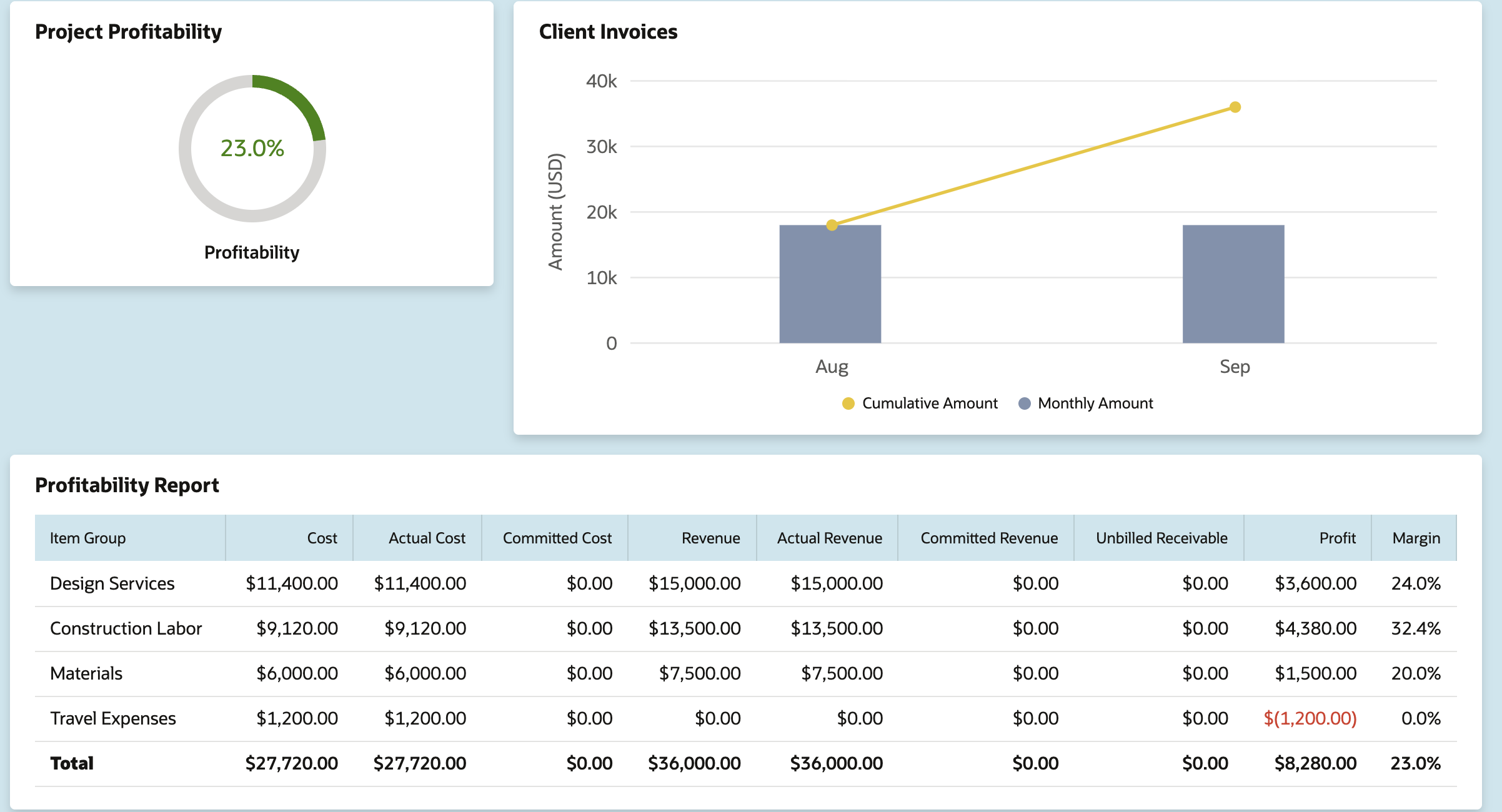The height and width of the screenshot is (812, 1502).
Task: Click the 32.4% margin cell
Action: [x=1416, y=628]
